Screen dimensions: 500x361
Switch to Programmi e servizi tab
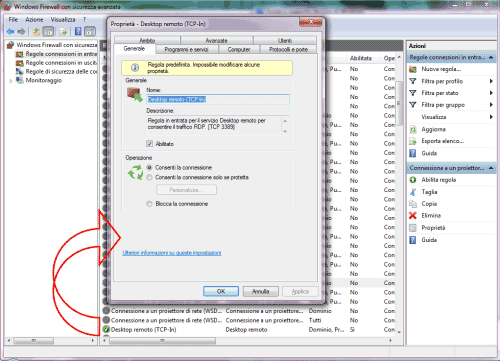click(186, 49)
